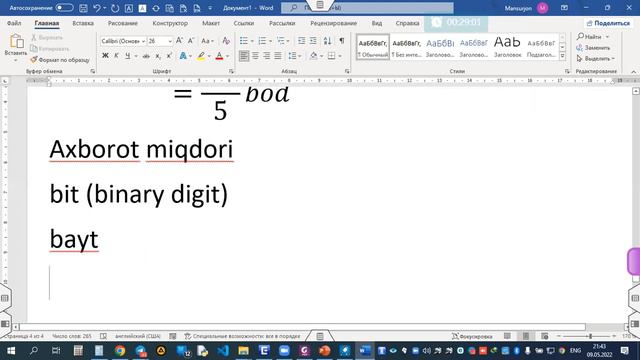Expand the styles gallery more arrow
The image size is (640, 360).
[562, 56]
